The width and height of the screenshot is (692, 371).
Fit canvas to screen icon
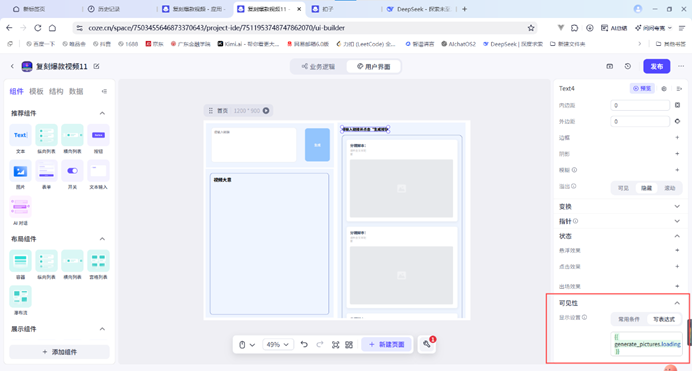point(335,345)
